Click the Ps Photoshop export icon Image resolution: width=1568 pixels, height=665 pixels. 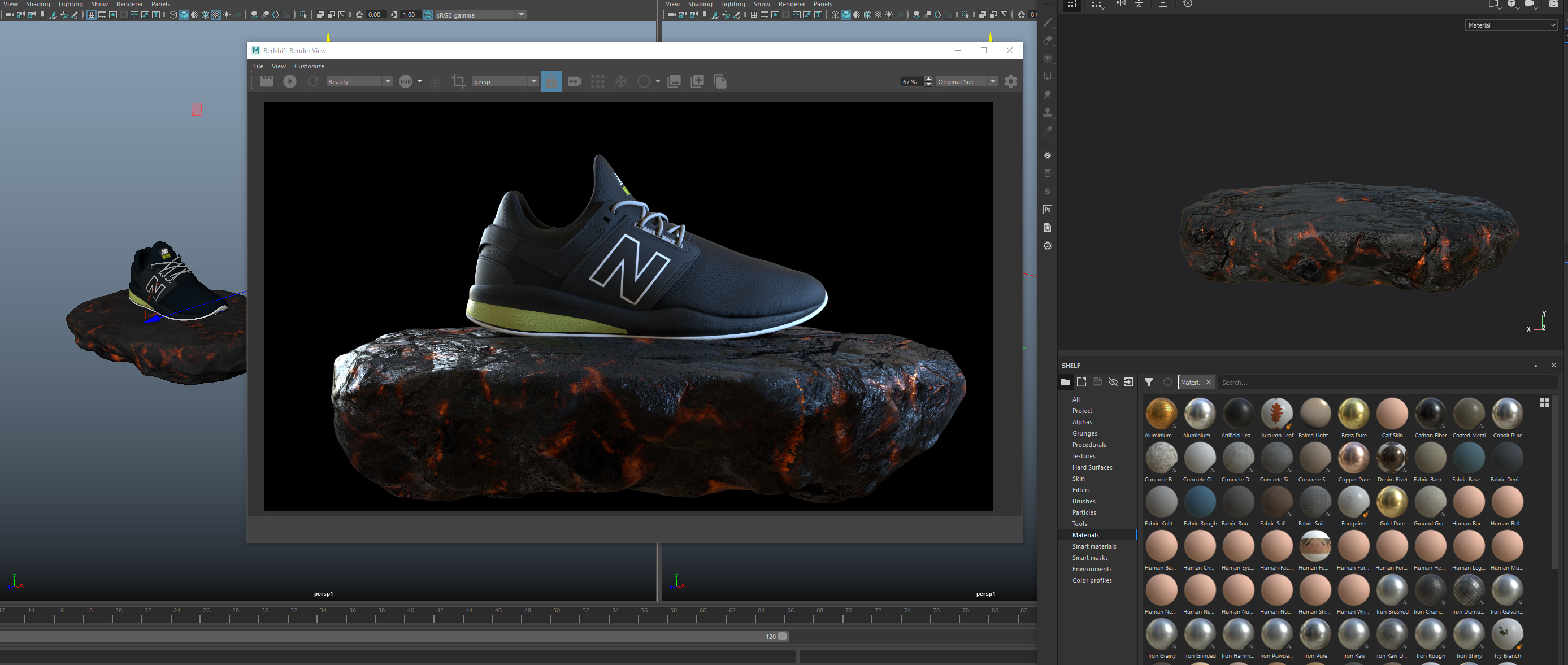1048,210
